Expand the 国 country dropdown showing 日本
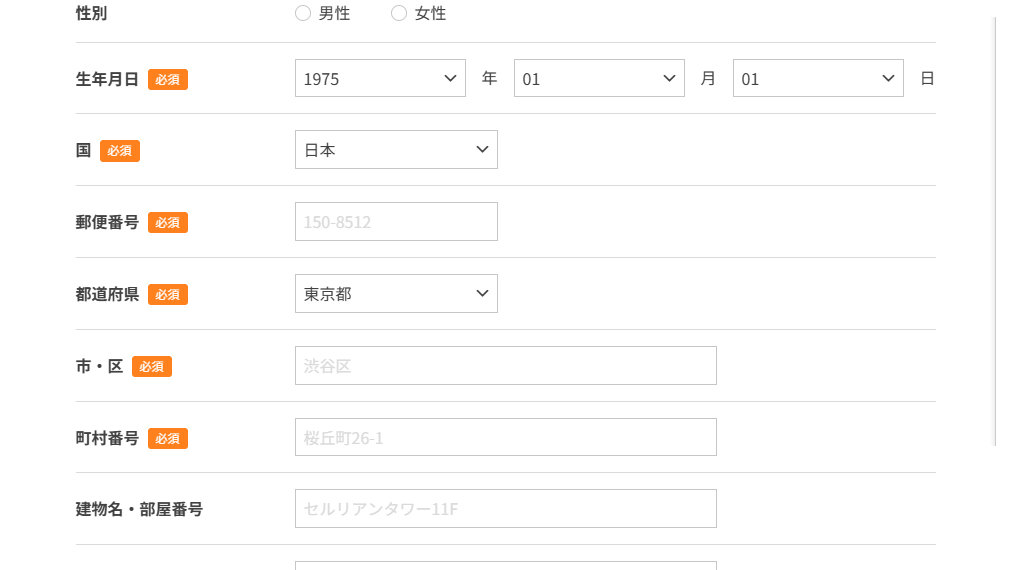 coord(396,149)
